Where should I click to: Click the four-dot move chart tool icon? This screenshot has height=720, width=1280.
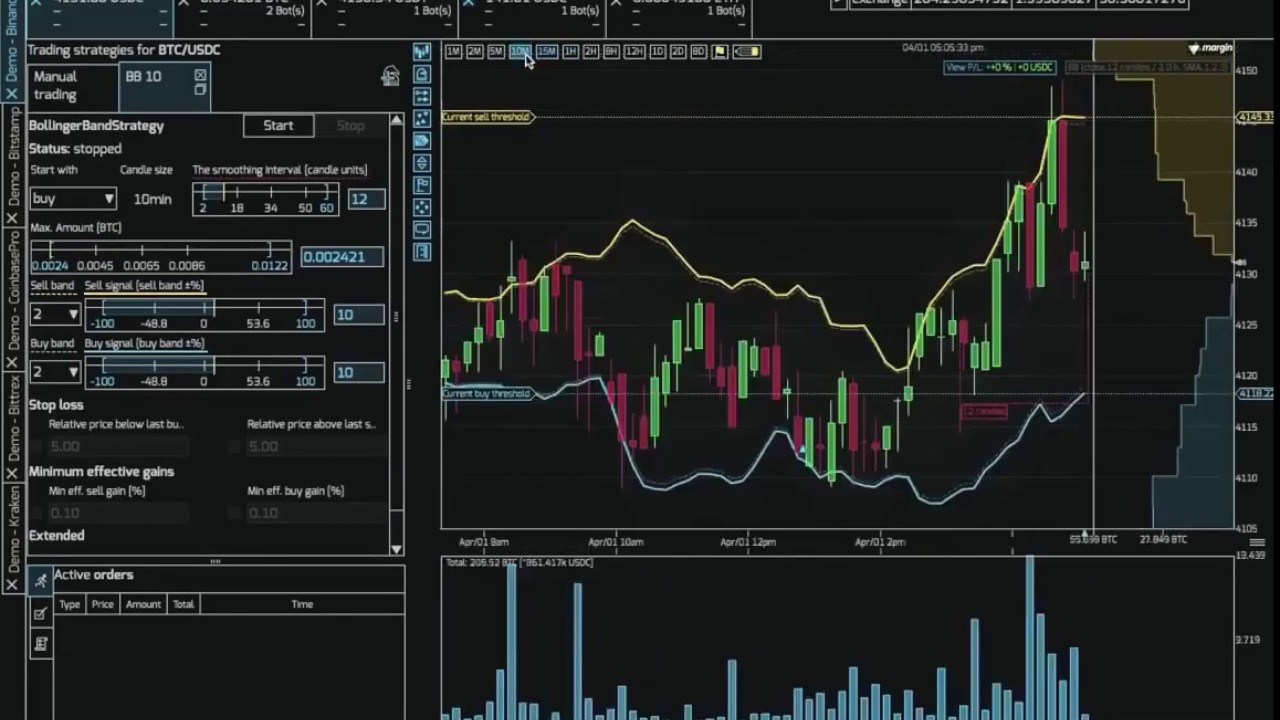click(422, 207)
